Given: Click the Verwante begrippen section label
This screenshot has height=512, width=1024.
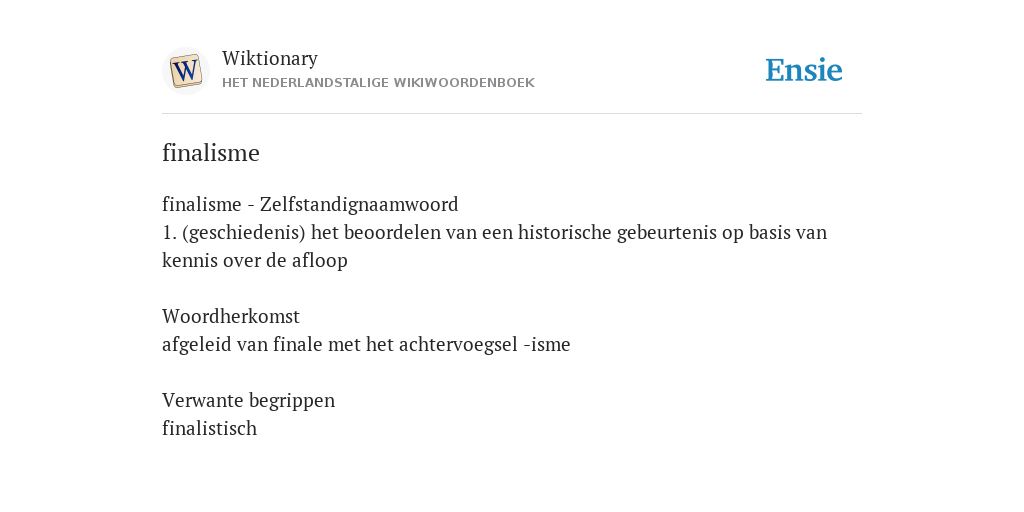Looking at the screenshot, I should [248, 400].
